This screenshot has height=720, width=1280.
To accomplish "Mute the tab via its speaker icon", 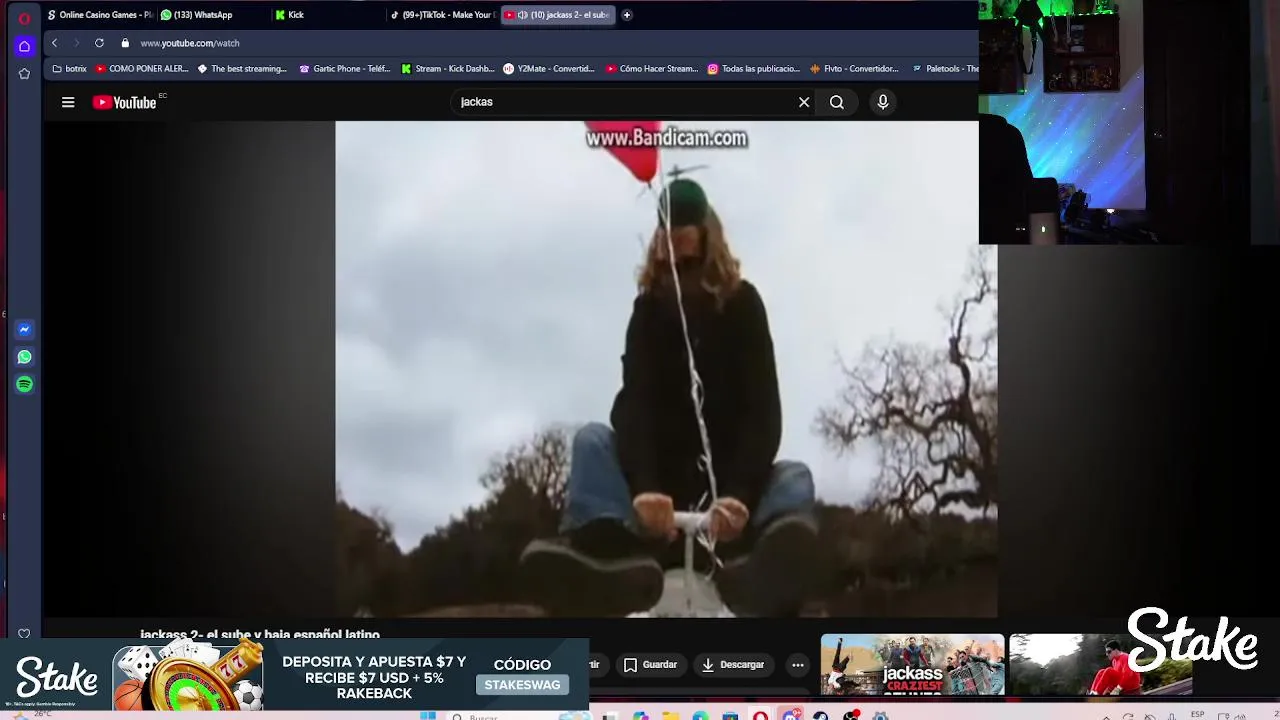I will [x=522, y=15].
